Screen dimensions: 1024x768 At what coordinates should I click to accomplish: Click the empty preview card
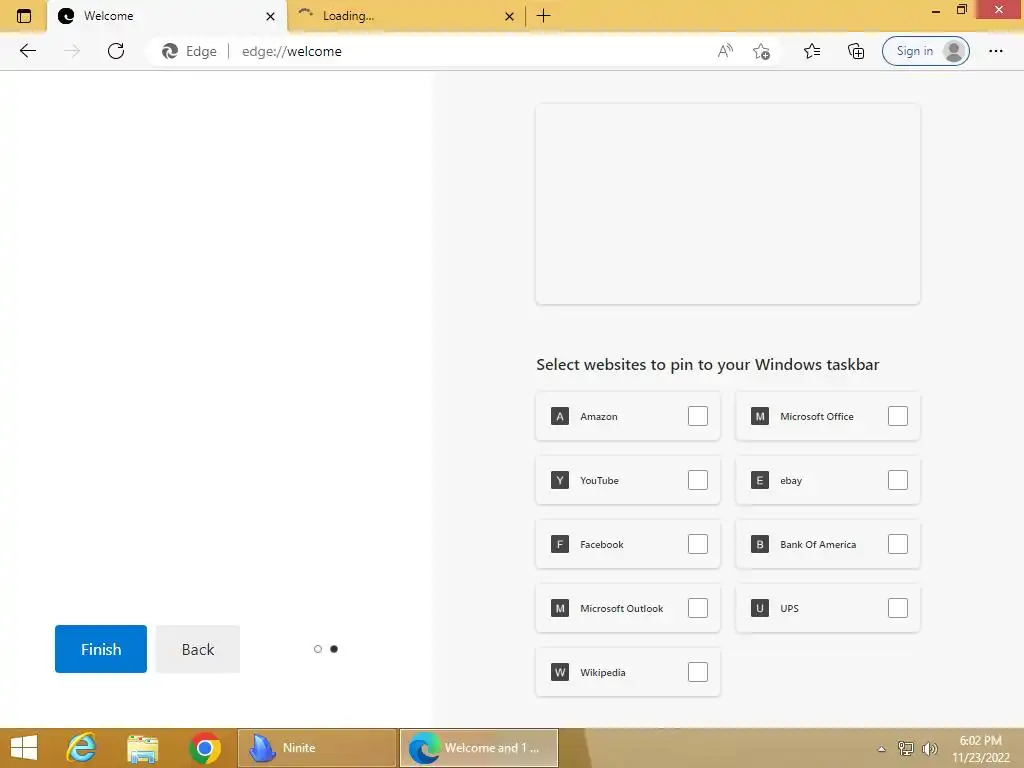728,204
